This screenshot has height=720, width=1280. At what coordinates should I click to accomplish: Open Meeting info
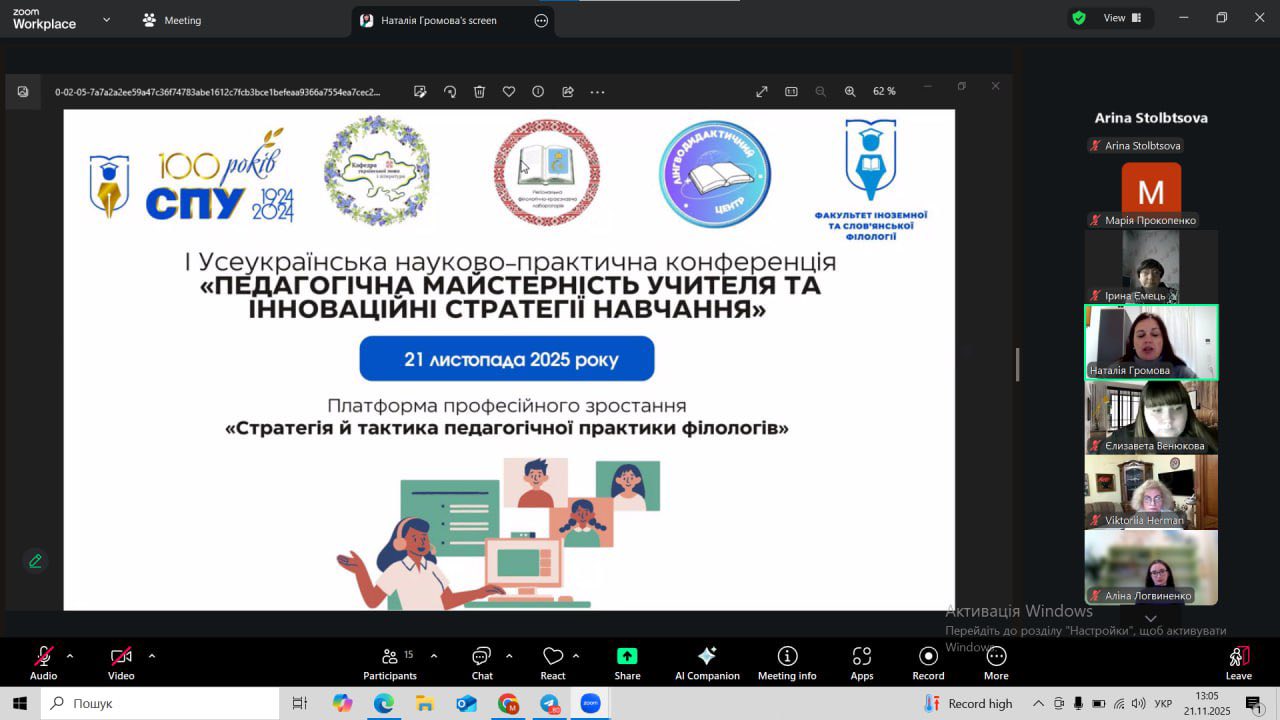tap(787, 662)
